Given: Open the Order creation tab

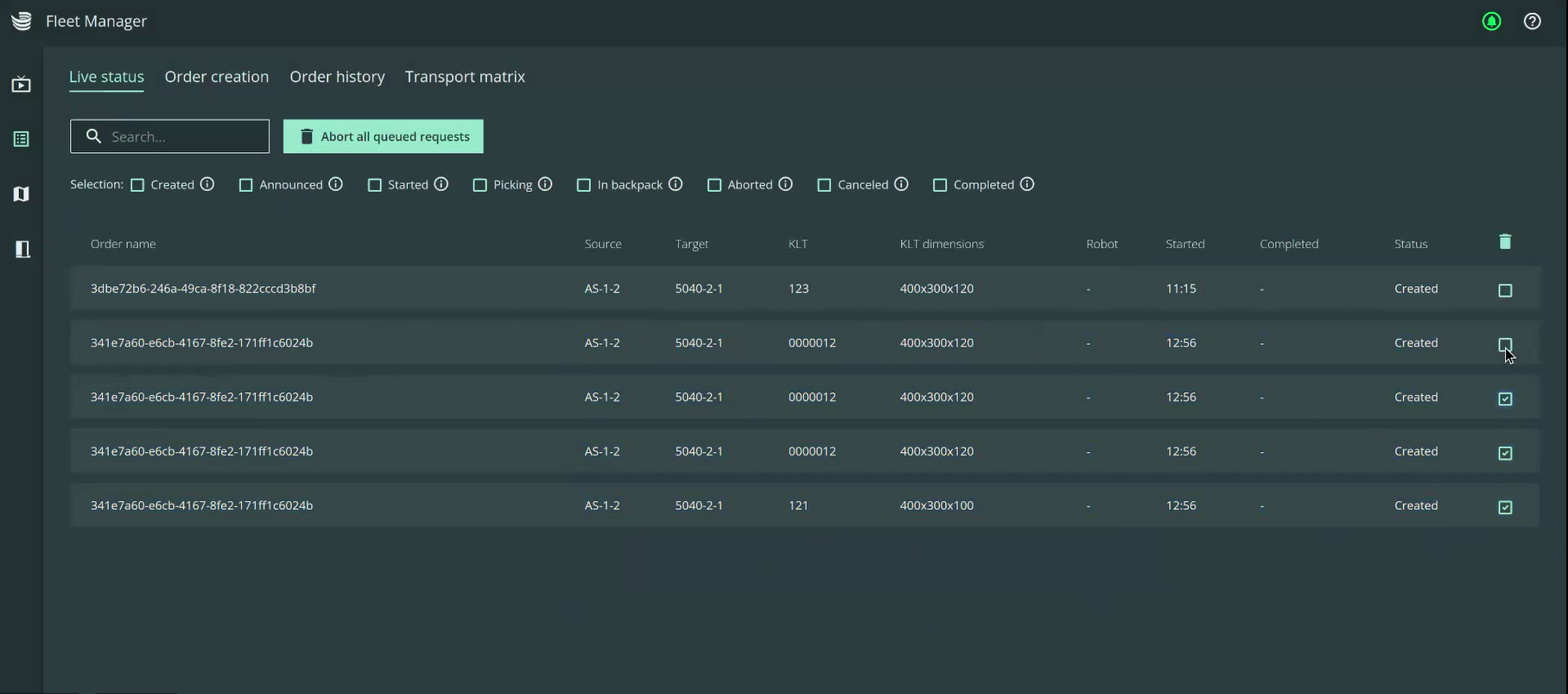Looking at the screenshot, I should click(x=217, y=77).
